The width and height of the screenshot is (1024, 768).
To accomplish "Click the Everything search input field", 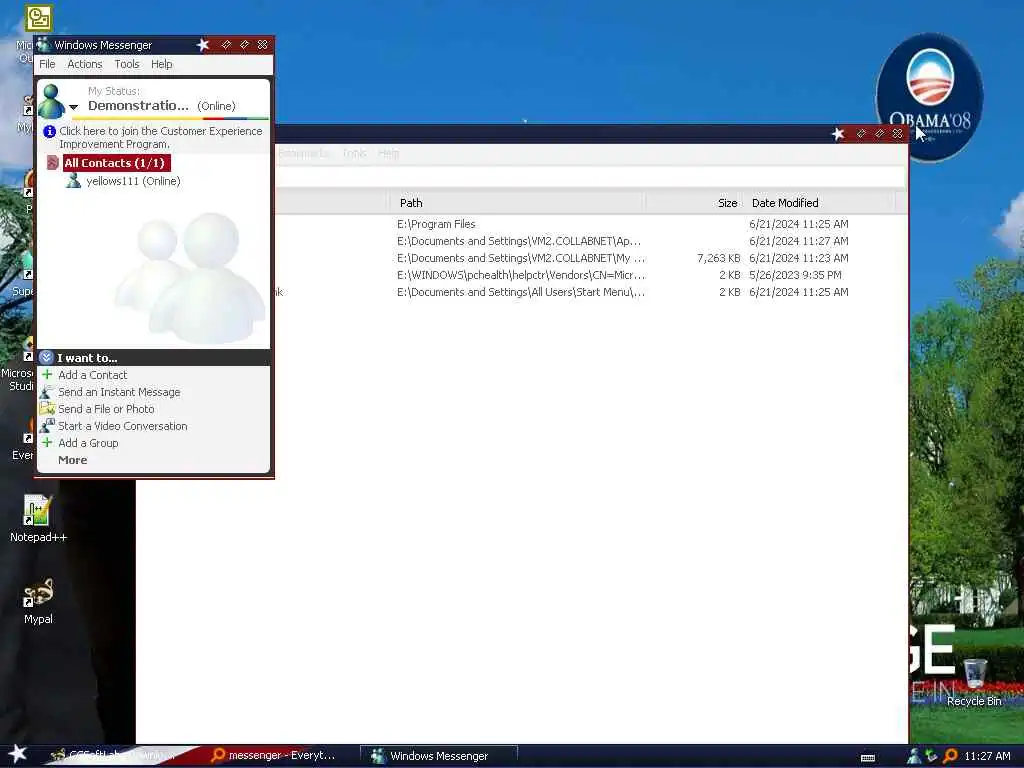I will coord(590,176).
